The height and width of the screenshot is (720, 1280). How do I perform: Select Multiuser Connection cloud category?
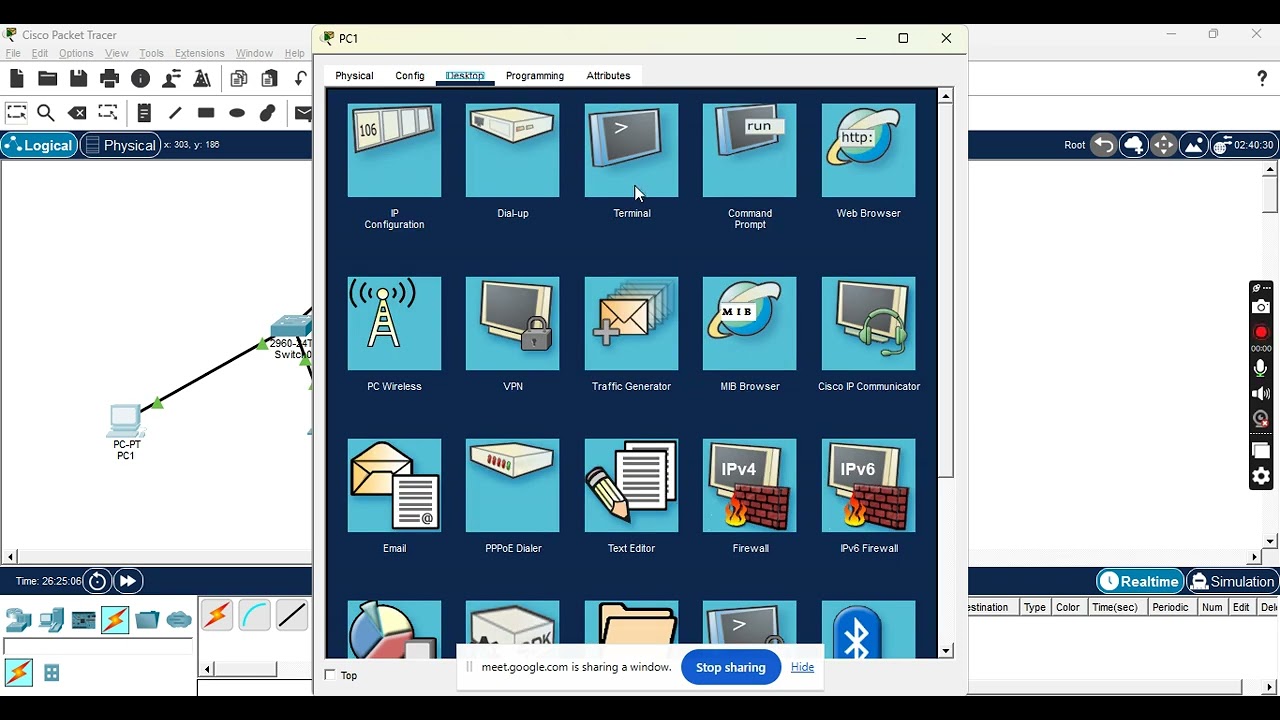coord(179,620)
